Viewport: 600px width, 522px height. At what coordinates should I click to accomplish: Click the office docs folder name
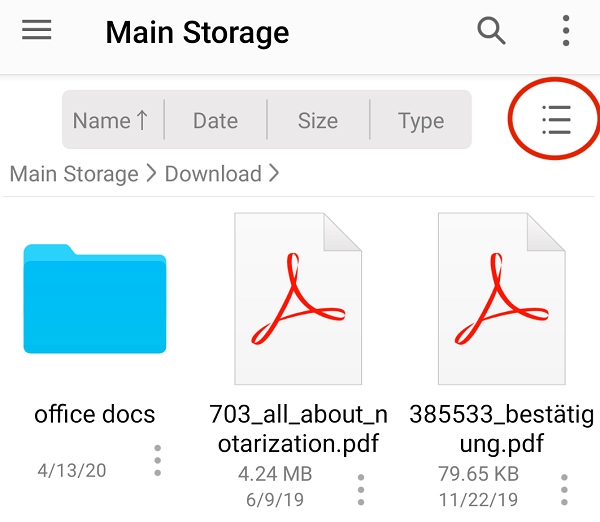click(95, 414)
